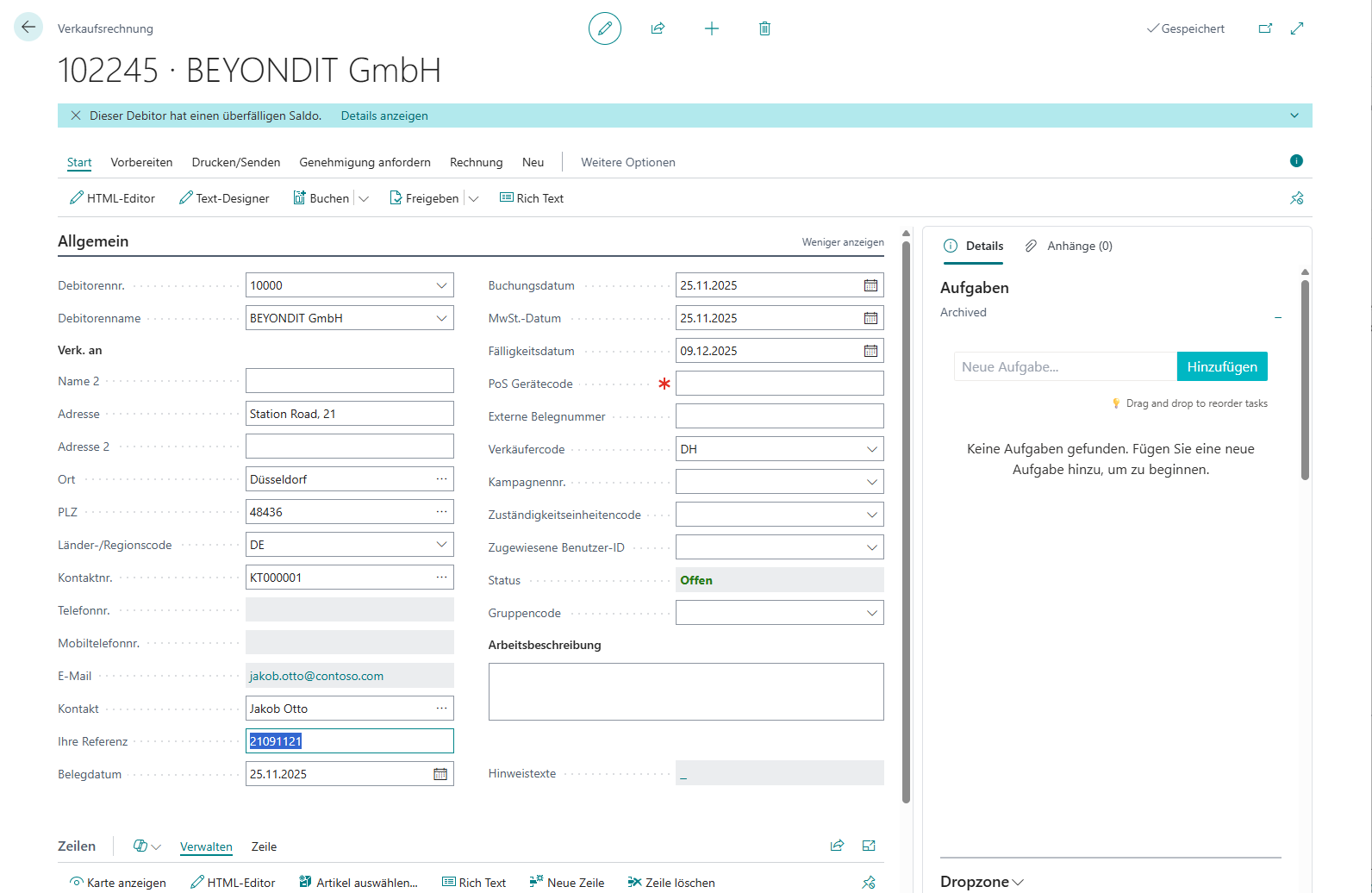Image resolution: width=1372 pixels, height=893 pixels.
Task: Open the Vorbereiten menu tab
Action: [141, 162]
